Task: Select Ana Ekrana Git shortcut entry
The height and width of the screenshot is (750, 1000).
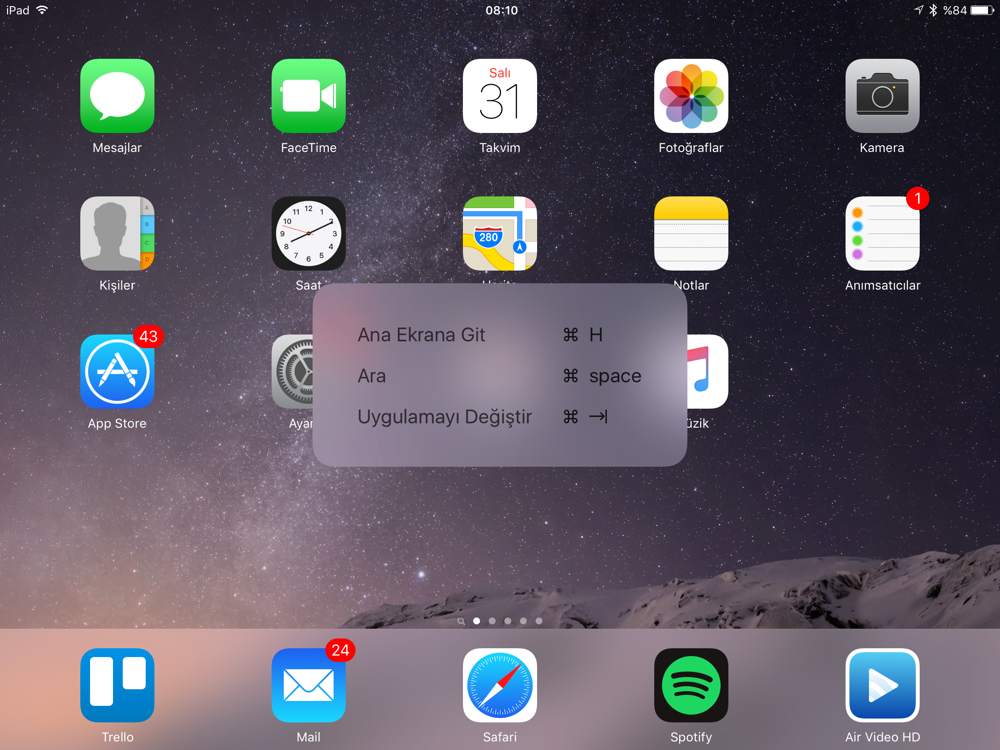Action: 421,335
